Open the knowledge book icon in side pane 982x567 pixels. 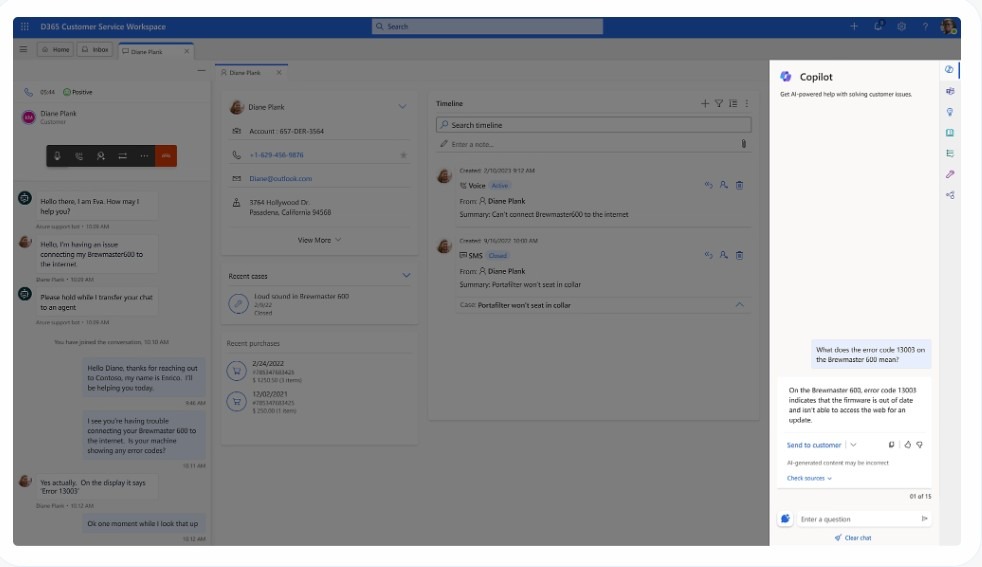tap(950, 133)
